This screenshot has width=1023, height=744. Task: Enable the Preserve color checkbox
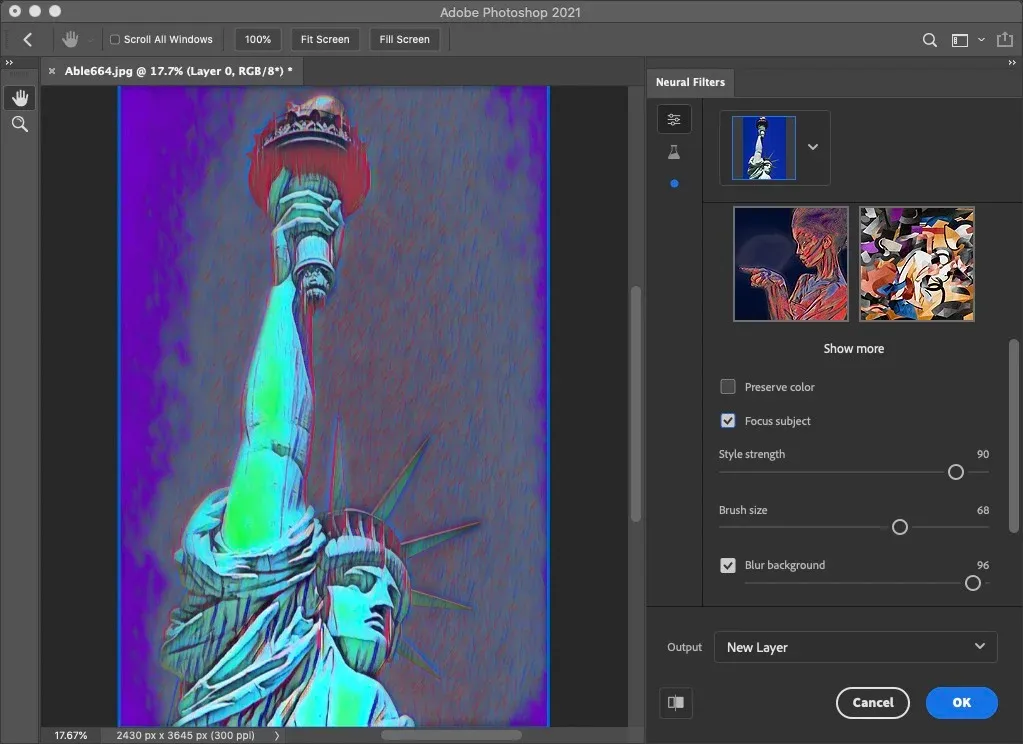pos(728,386)
